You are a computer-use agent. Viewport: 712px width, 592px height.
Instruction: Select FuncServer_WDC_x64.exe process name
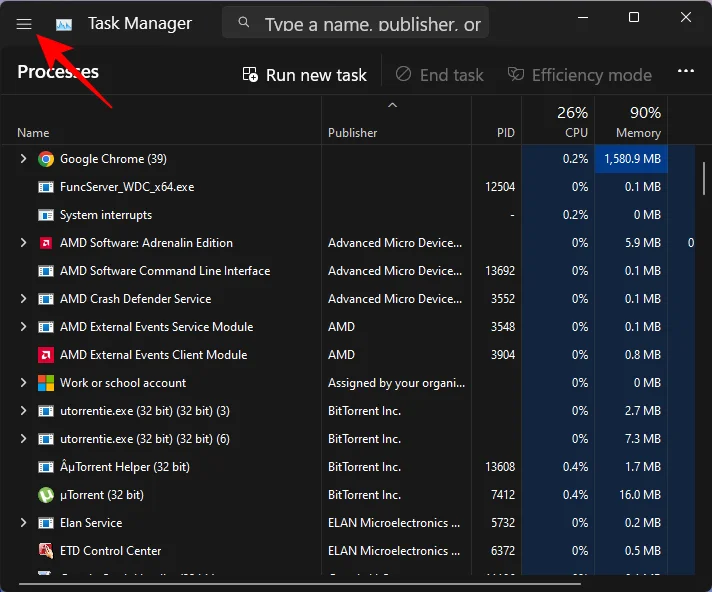pyautogui.click(x=127, y=187)
